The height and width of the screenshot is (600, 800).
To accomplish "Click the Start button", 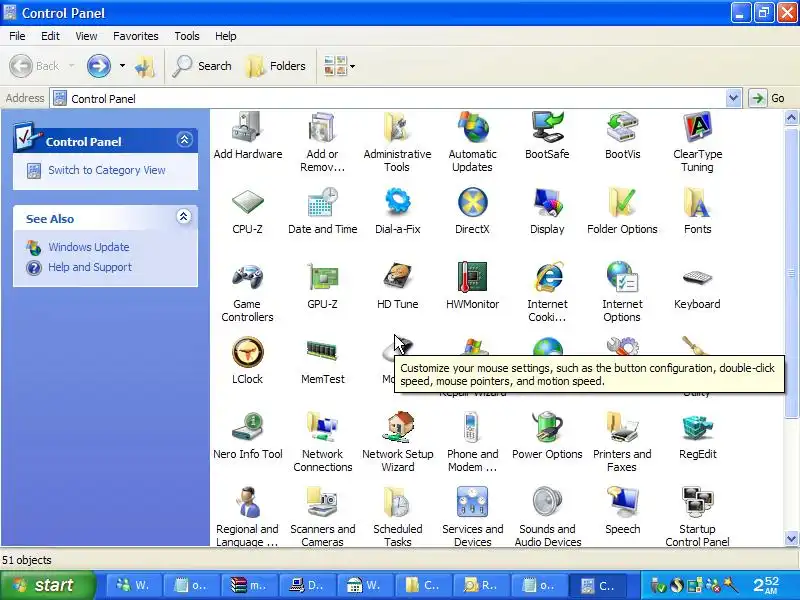I will (47, 585).
